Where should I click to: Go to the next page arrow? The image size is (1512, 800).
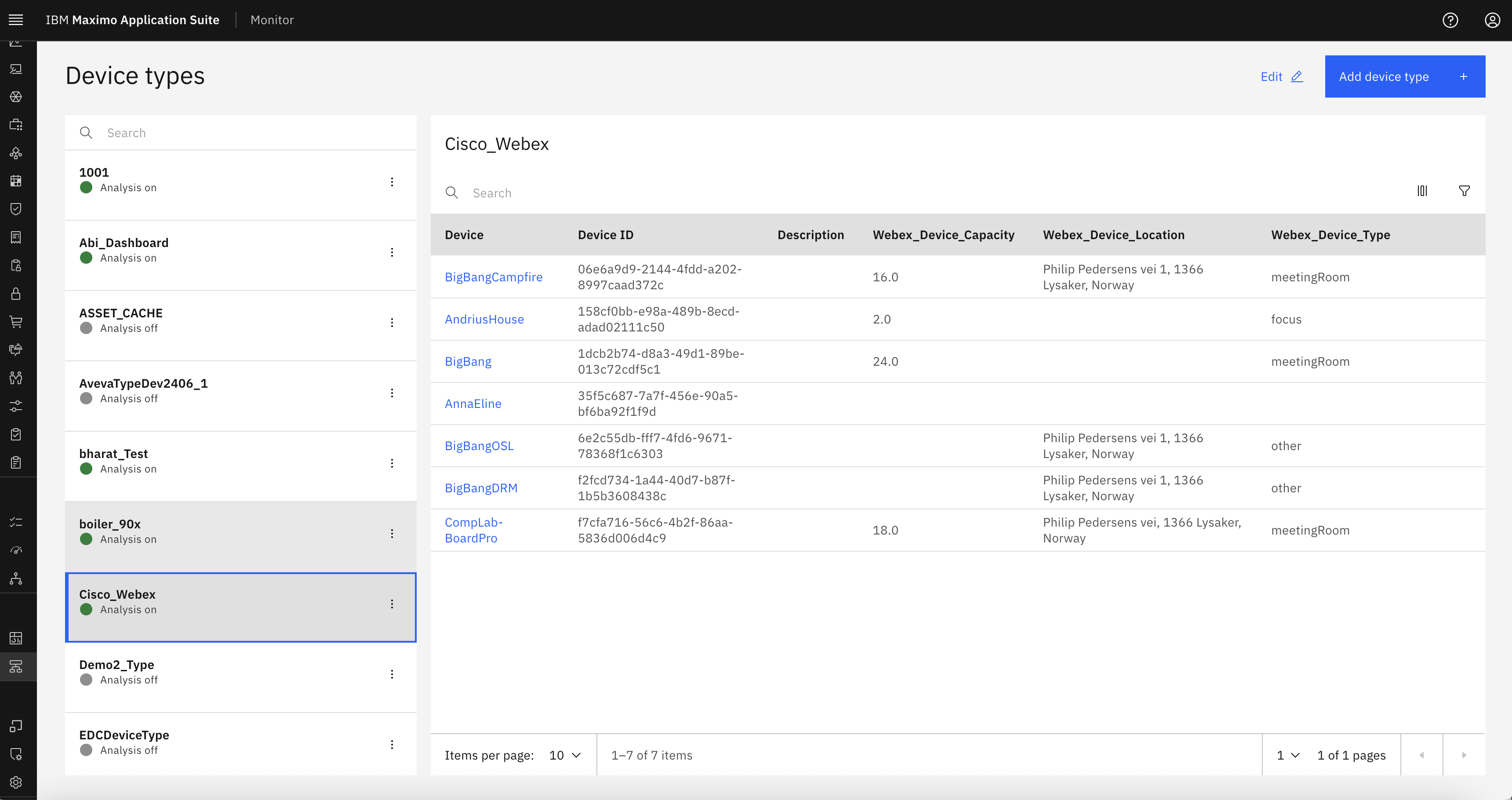click(1464, 756)
